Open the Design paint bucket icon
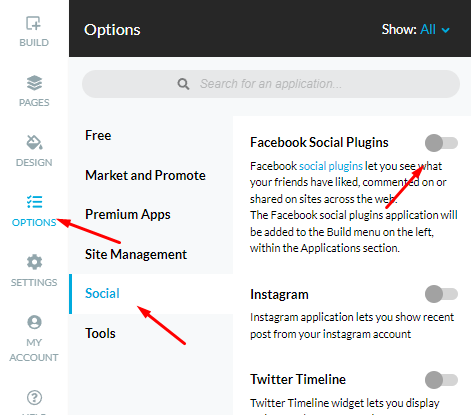The height and width of the screenshot is (415, 471). pos(34,142)
